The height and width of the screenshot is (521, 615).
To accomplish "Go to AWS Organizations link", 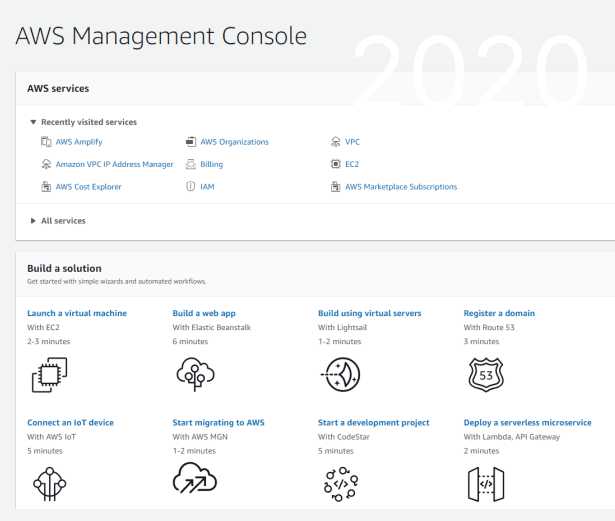I will pos(235,142).
